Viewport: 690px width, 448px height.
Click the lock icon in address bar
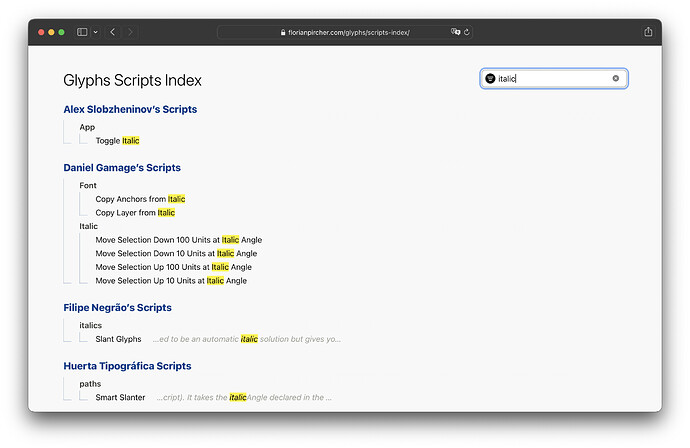click(x=283, y=32)
